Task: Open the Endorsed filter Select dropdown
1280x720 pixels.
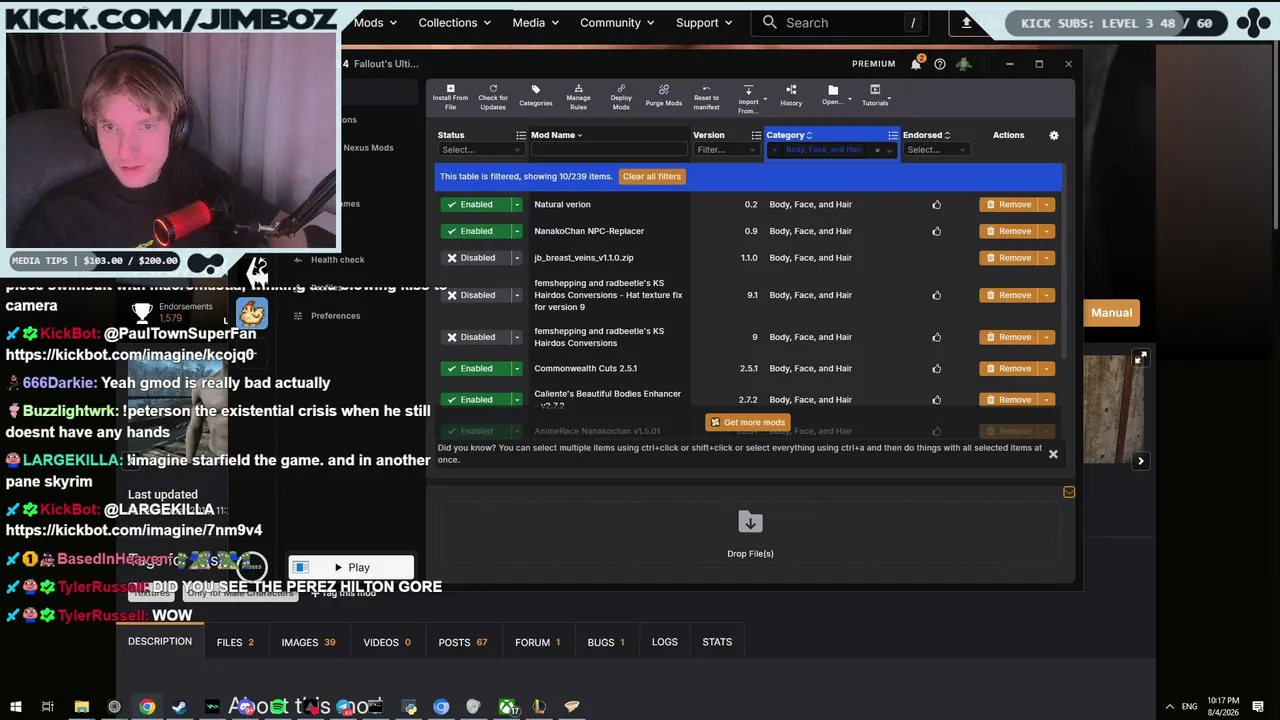Action: pyautogui.click(x=936, y=150)
